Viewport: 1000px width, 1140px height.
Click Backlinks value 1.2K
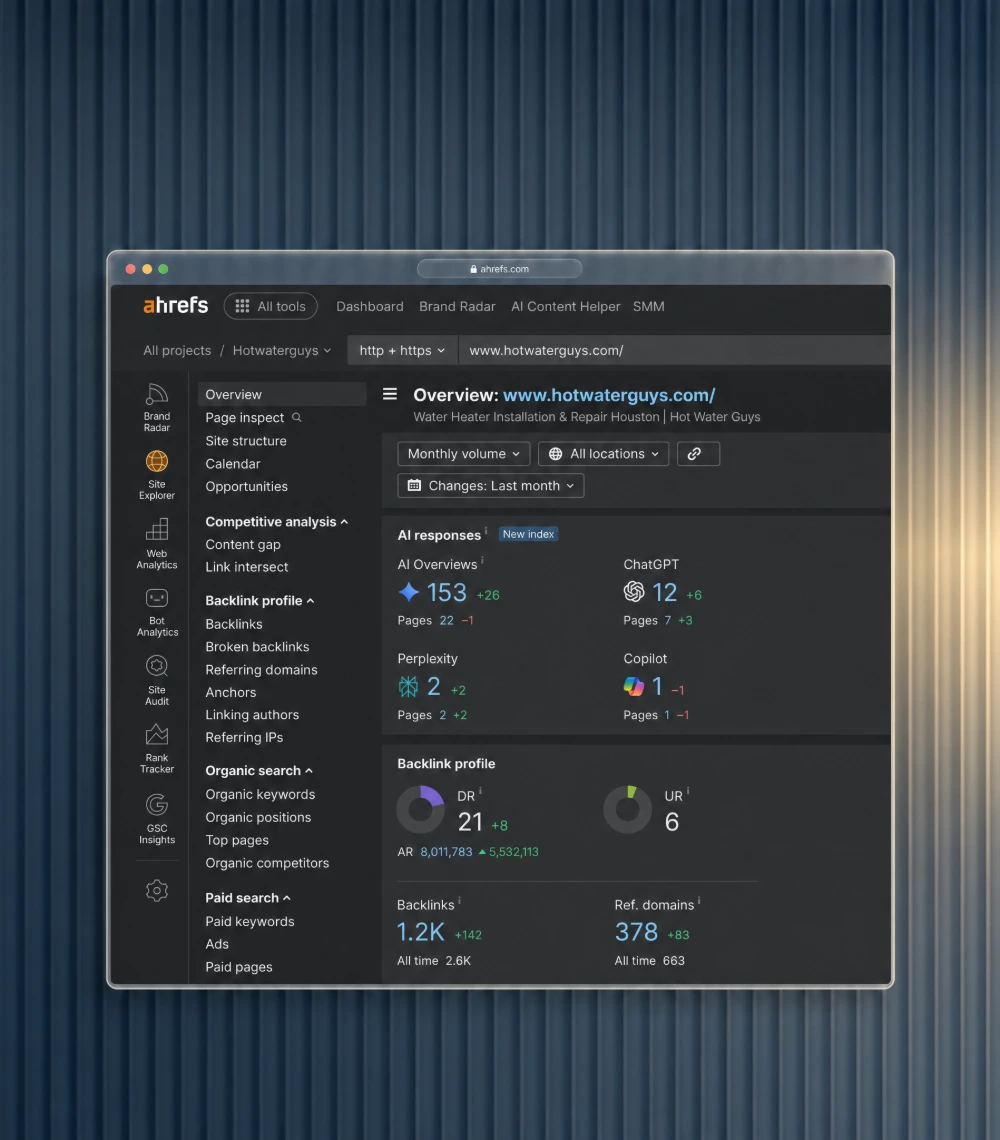tap(420, 931)
